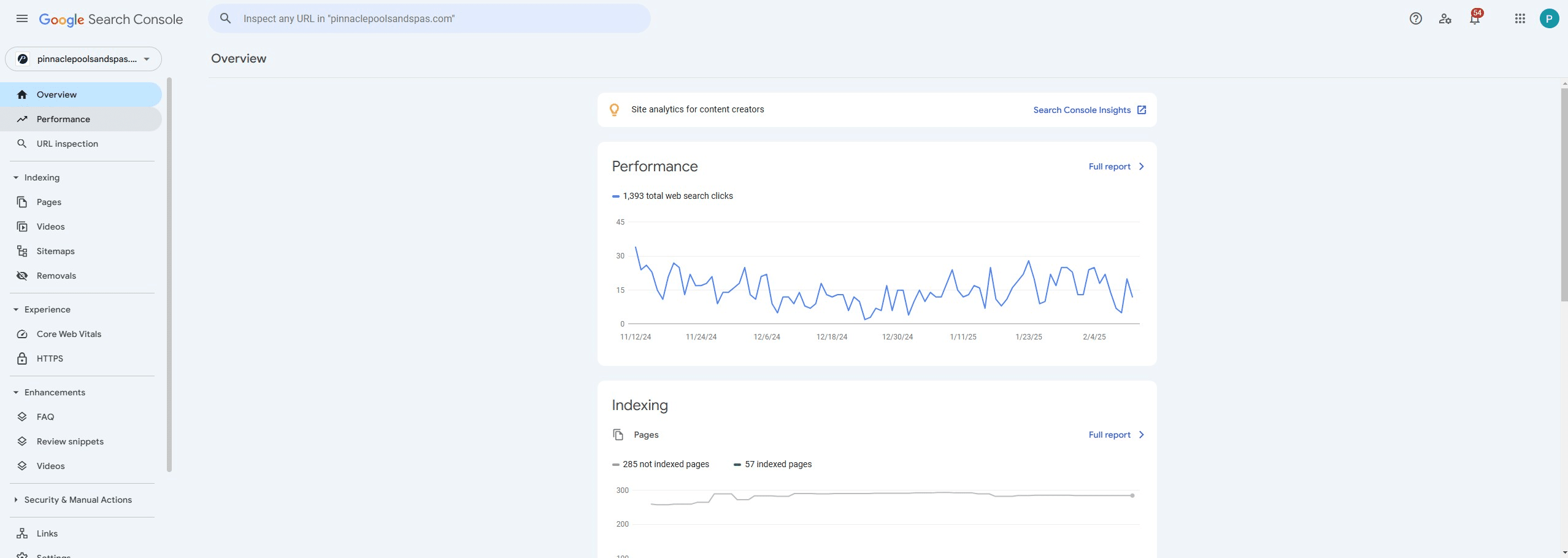The height and width of the screenshot is (558, 1568).
Task: Open Core Web Vitals report
Action: [69, 334]
